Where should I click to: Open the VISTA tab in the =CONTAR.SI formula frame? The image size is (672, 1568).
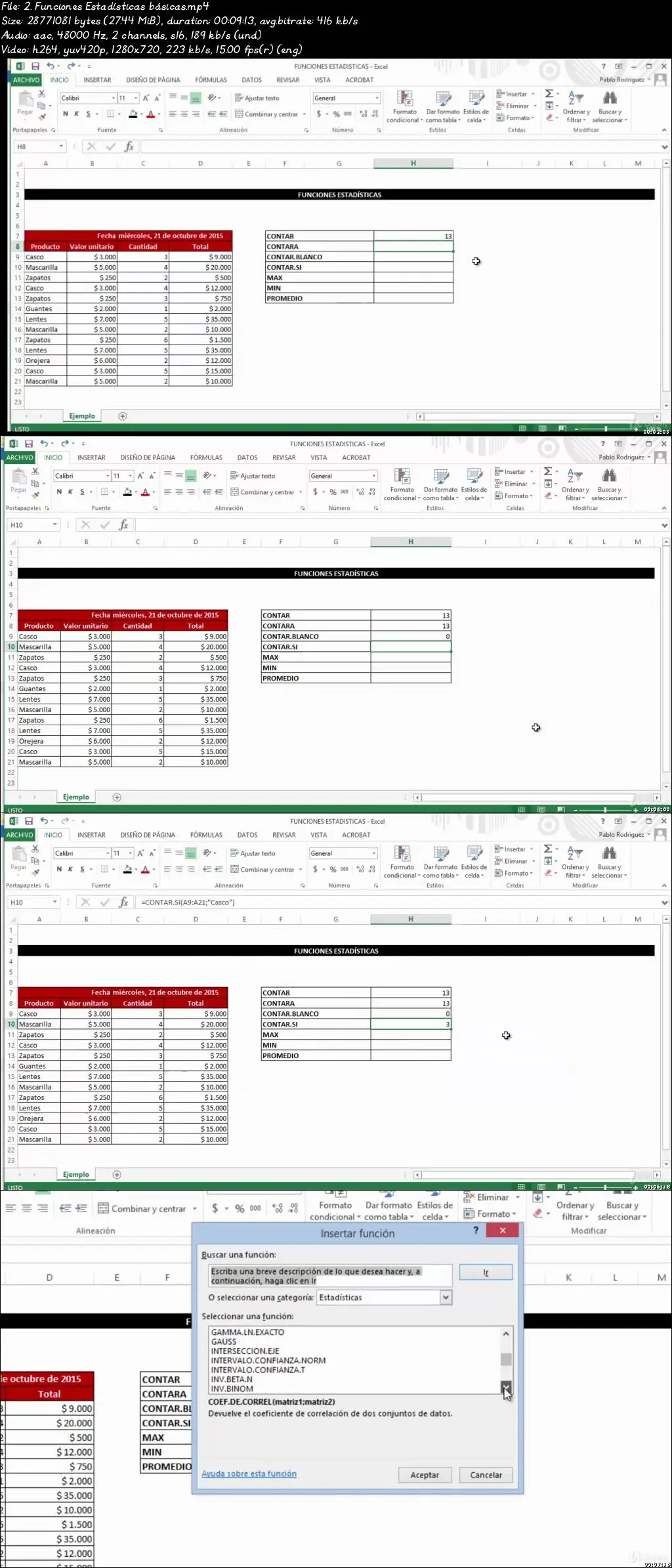coord(319,835)
